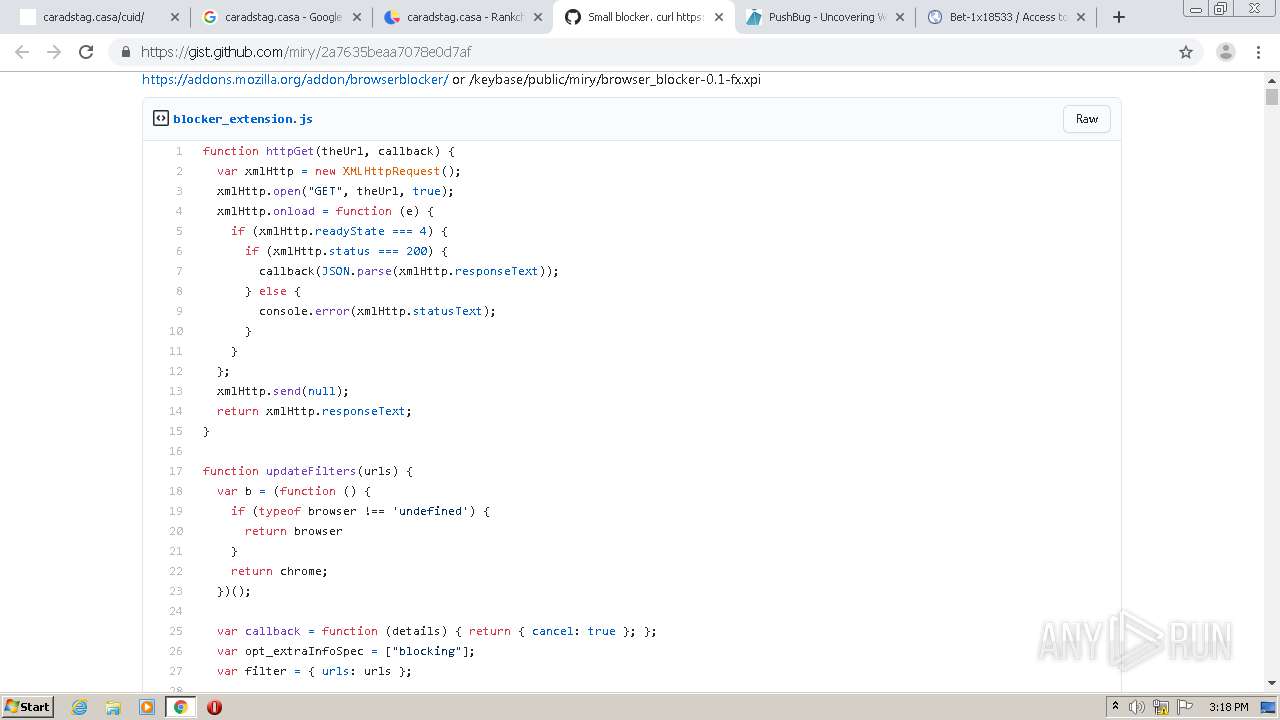Open the taskbar clock showing 3:18 PM
This screenshot has width=1280, height=720.
point(1228,707)
